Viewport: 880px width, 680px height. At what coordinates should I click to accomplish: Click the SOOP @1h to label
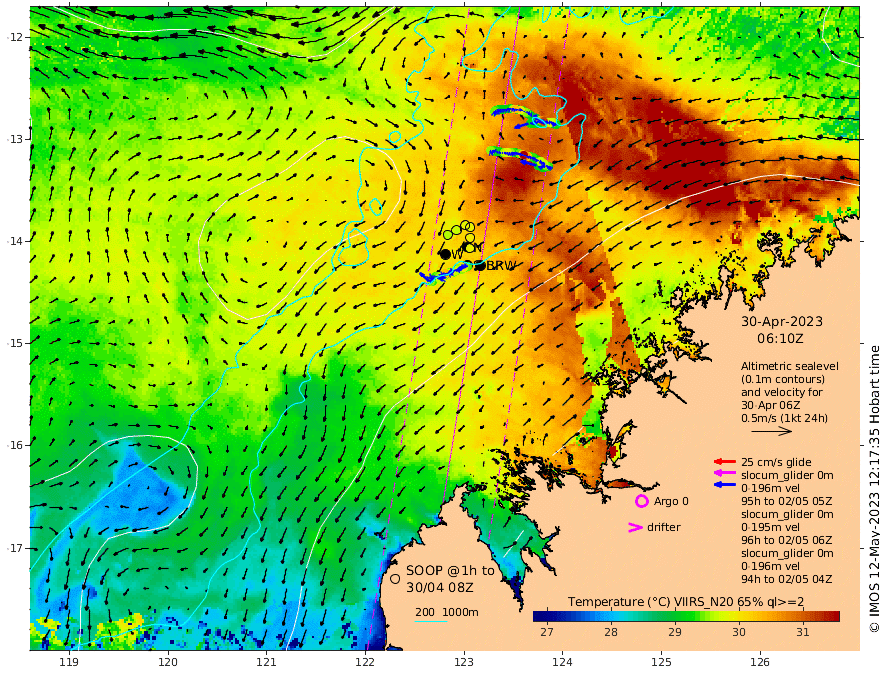pos(450,571)
